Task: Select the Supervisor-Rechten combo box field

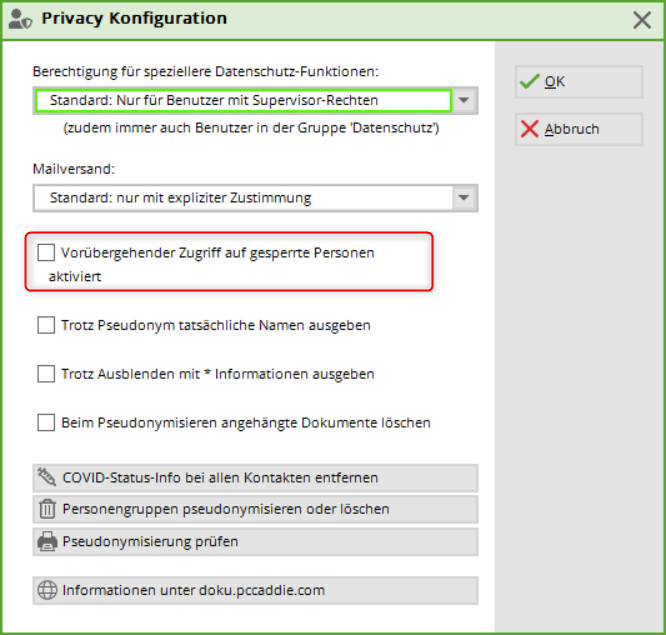Action: [242, 100]
